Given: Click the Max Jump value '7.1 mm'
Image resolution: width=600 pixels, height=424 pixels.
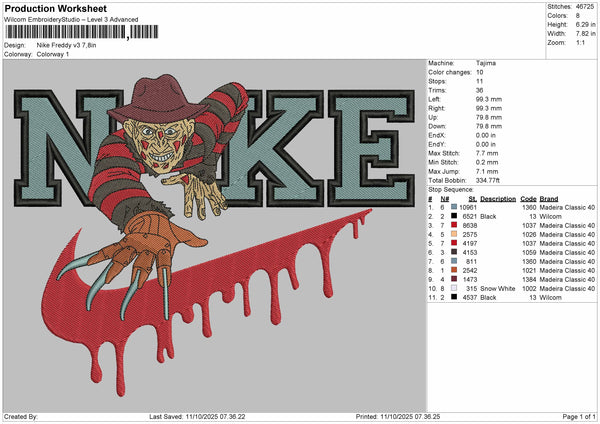Looking at the screenshot, I should (x=487, y=171).
